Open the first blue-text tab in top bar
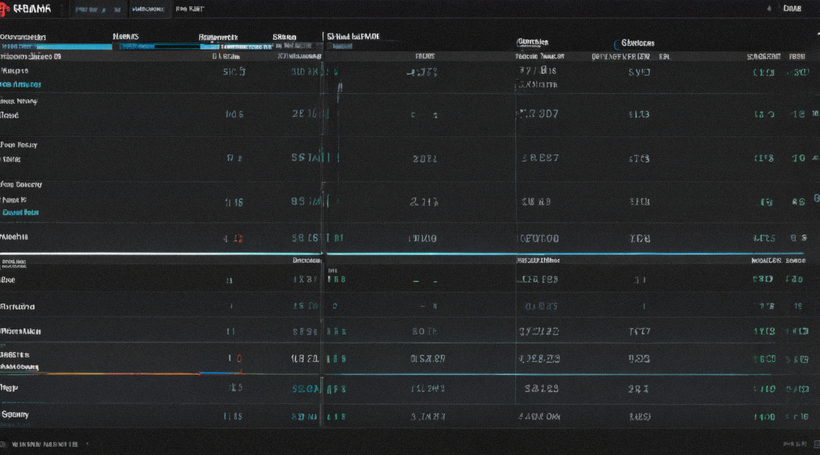 click(x=97, y=9)
